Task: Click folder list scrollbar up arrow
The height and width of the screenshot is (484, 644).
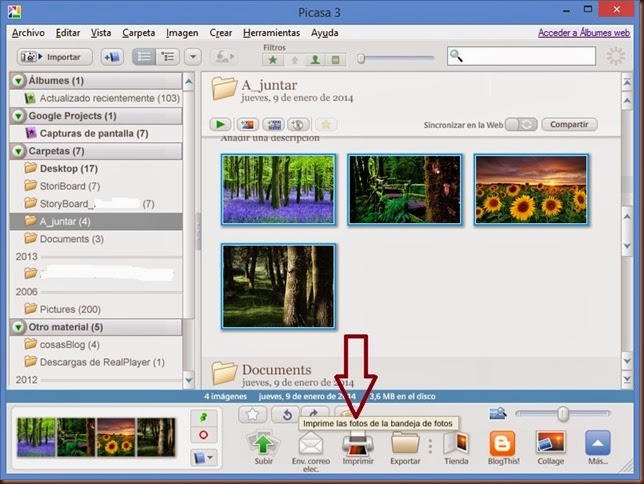Action: click(189, 81)
